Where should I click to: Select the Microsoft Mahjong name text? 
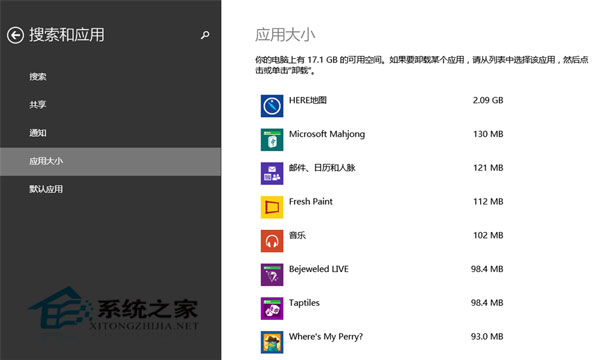click(327, 134)
